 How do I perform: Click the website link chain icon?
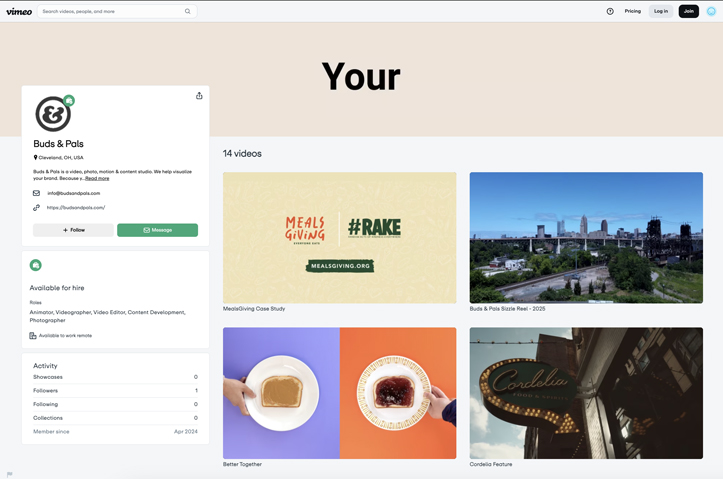coord(36,207)
